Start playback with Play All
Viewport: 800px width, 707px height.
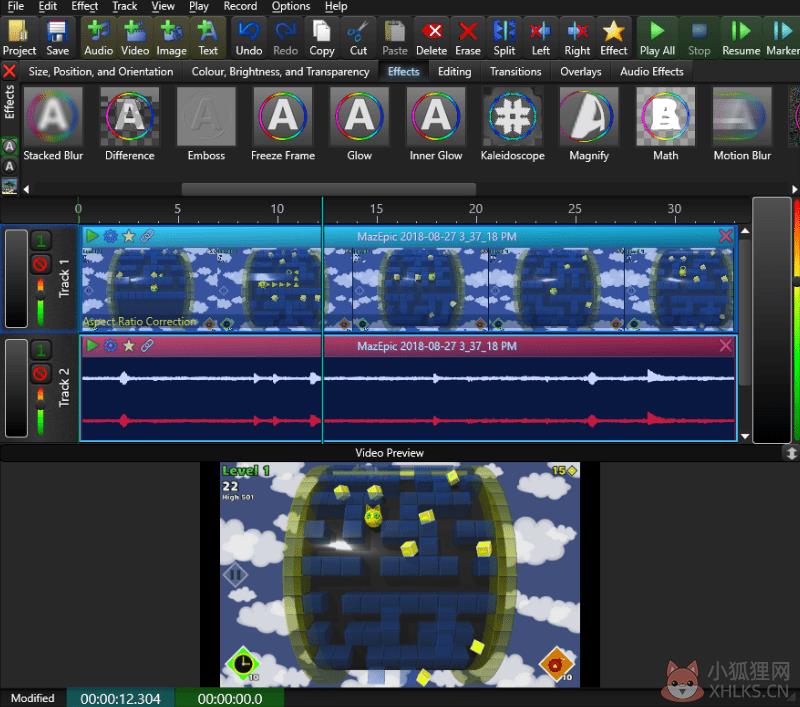[657, 38]
